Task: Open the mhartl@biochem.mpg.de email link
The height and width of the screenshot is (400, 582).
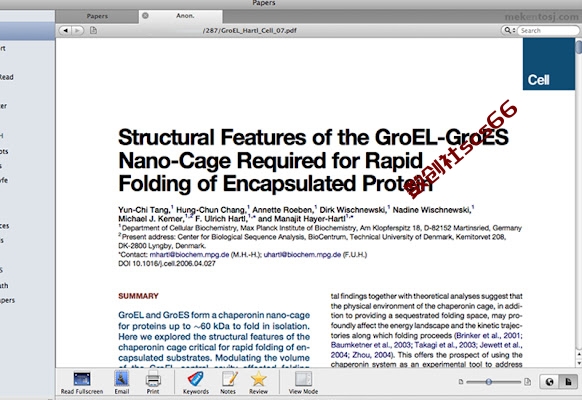Action: pyautogui.click(x=189, y=255)
